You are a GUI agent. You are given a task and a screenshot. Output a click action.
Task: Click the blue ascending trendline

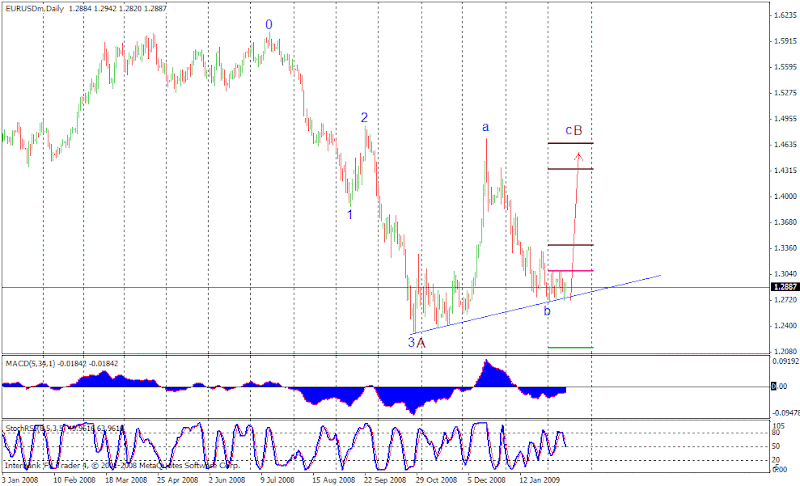point(536,304)
